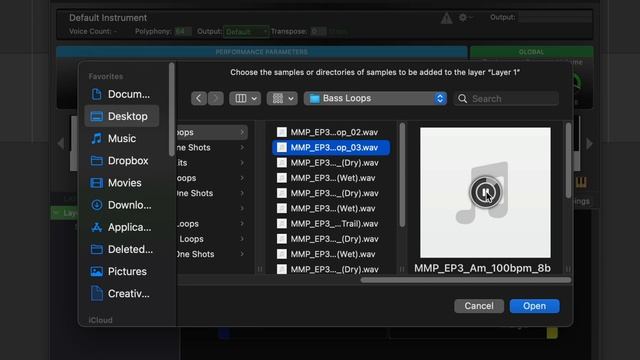Click the left arrow behind the dialog
Viewport: 640px width, 360px height.
point(61,143)
